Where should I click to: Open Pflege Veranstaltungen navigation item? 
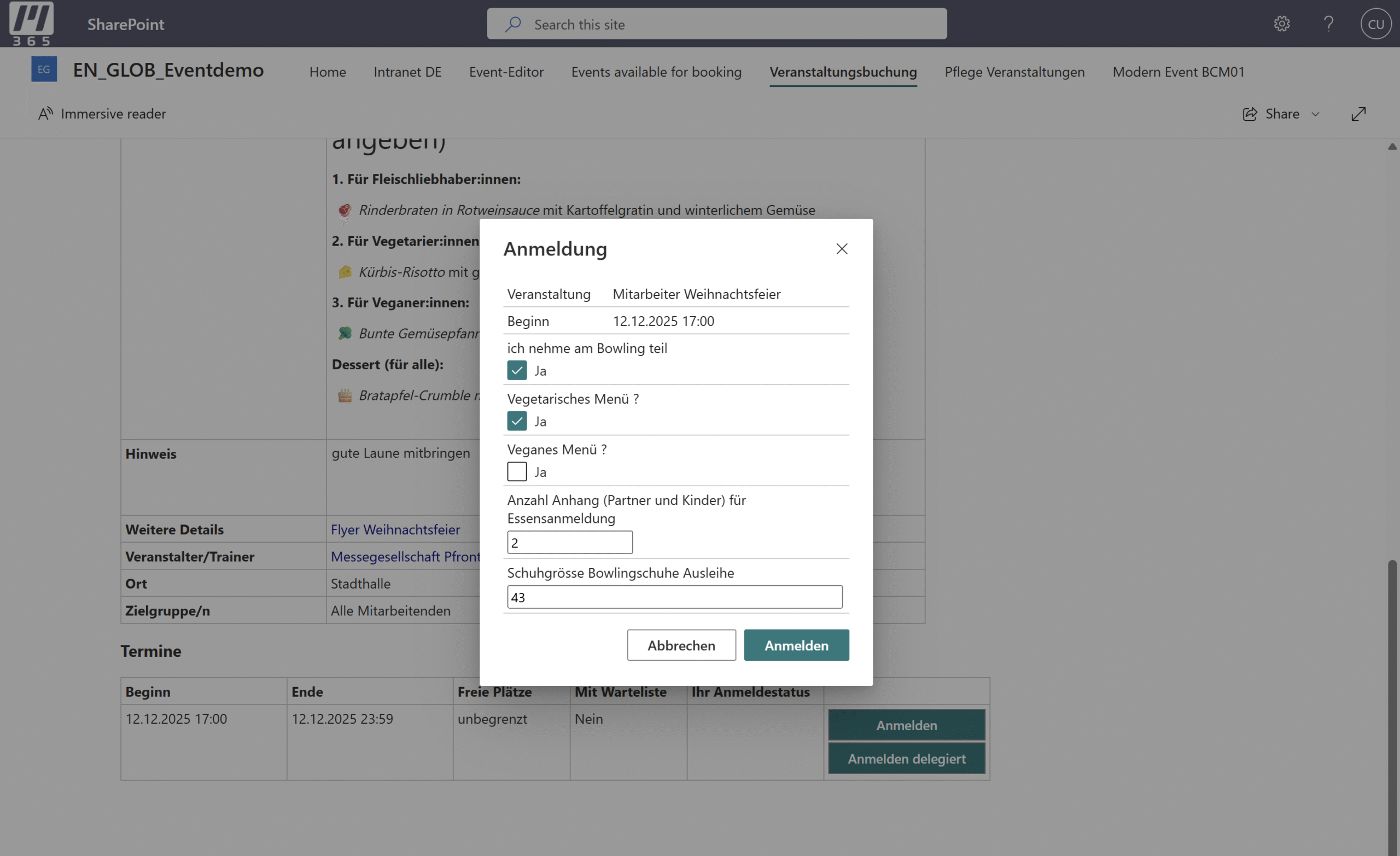click(1014, 72)
